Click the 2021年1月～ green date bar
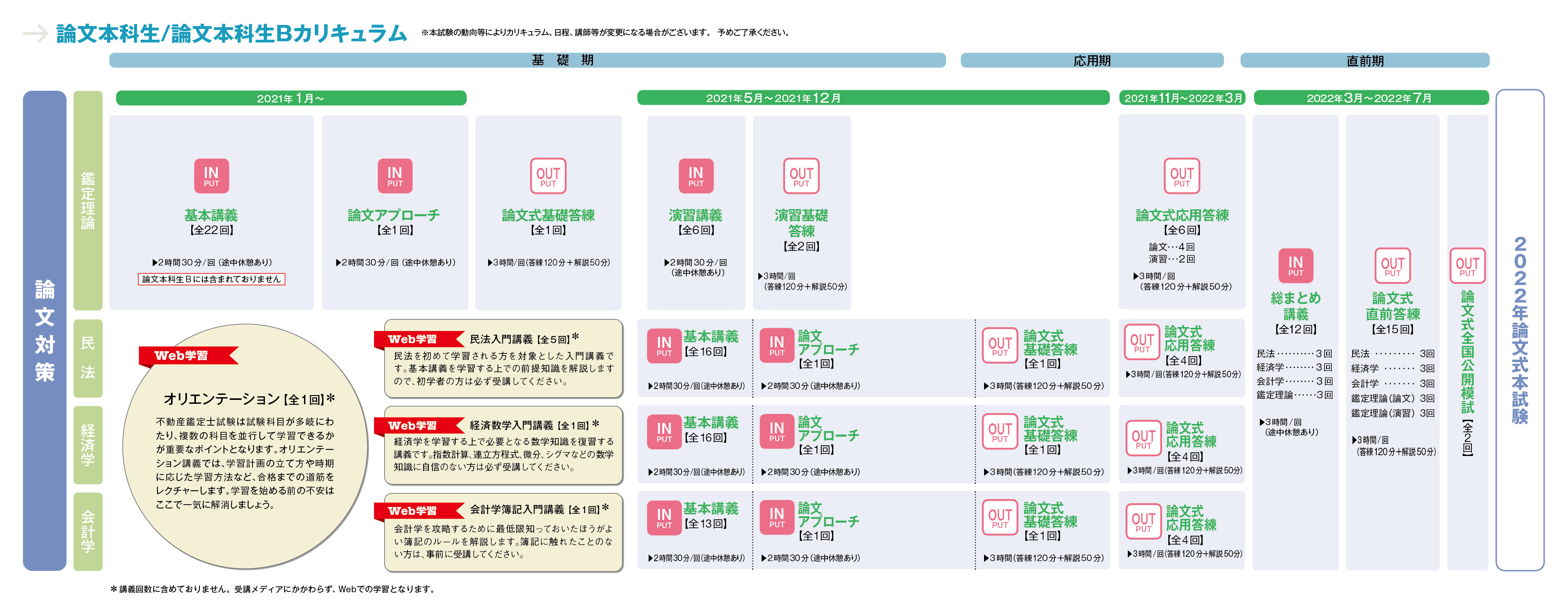Screen dimensions: 1568x616 pos(291,98)
